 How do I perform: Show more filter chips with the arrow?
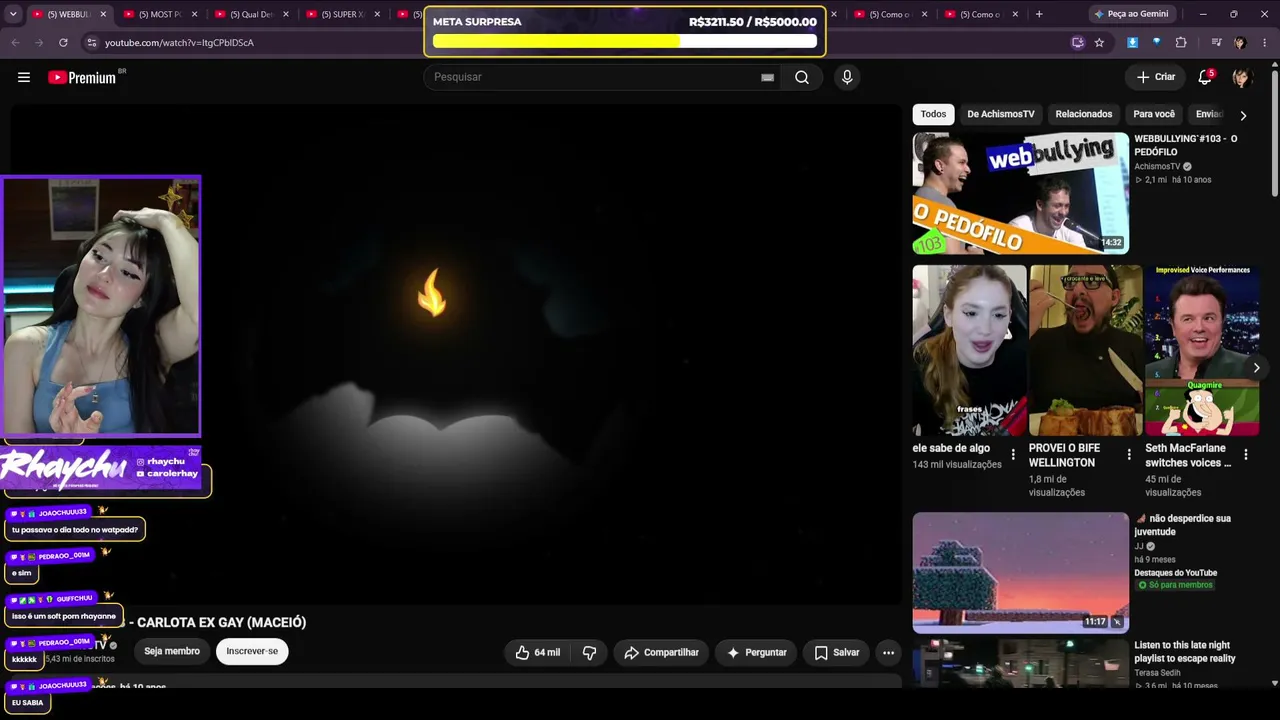(1243, 115)
